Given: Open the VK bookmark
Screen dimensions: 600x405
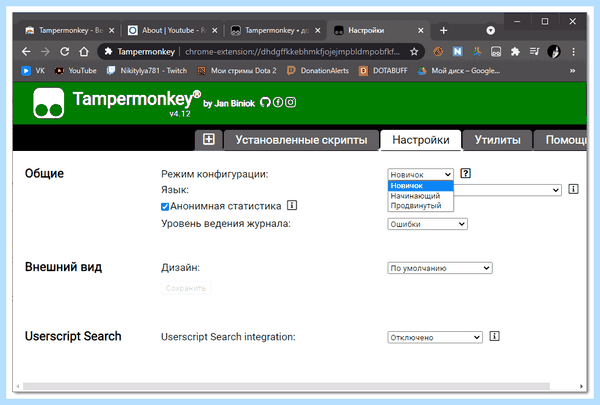Looking at the screenshot, I should click(x=33, y=71).
